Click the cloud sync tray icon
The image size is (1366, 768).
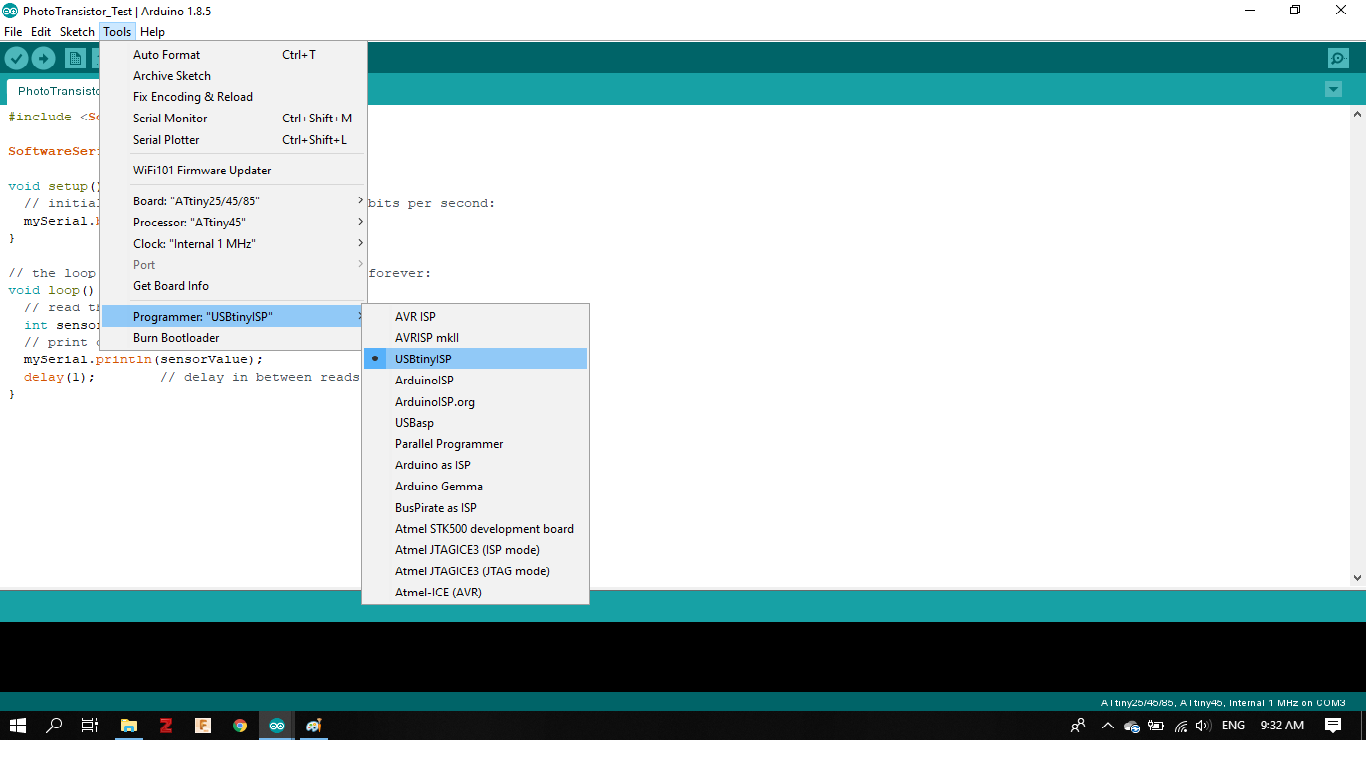[x=1132, y=726]
